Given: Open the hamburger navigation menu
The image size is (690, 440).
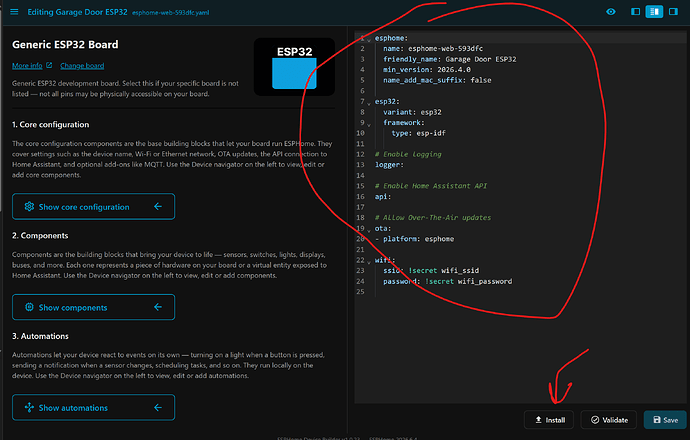Looking at the screenshot, I should (14, 12).
